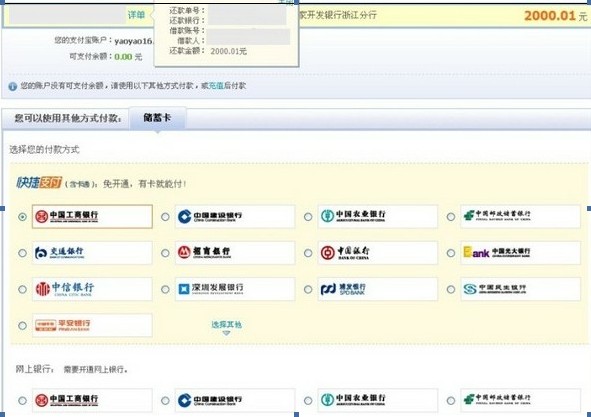Pick the 中信银行 radio button
Viewport: 591px width, 417px height.
tap(22, 289)
